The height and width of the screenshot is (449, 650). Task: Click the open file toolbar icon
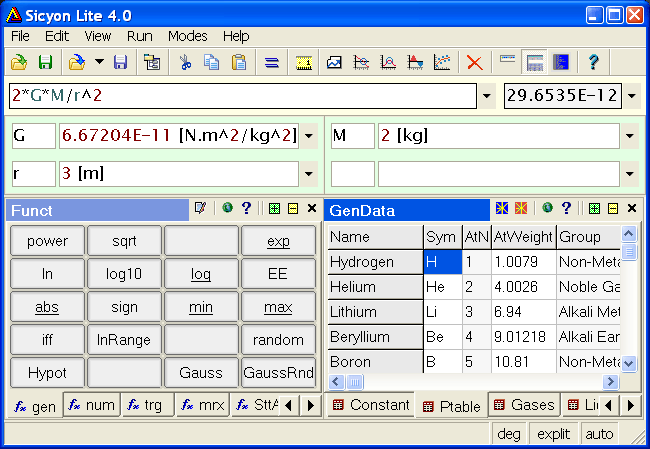click(19, 62)
